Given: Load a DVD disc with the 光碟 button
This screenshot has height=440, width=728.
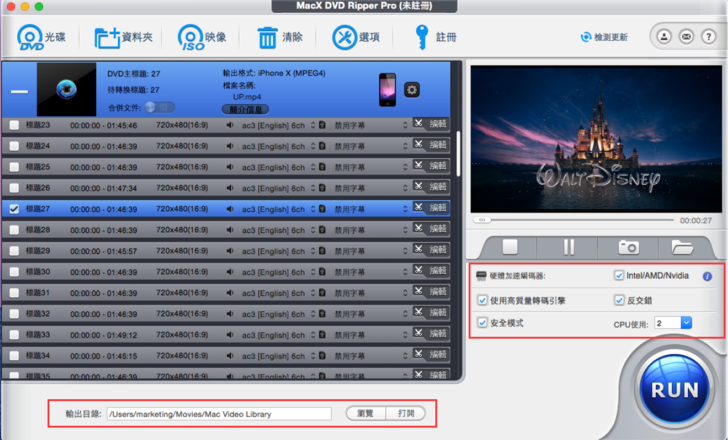Looking at the screenshot, I should [41, 37].
